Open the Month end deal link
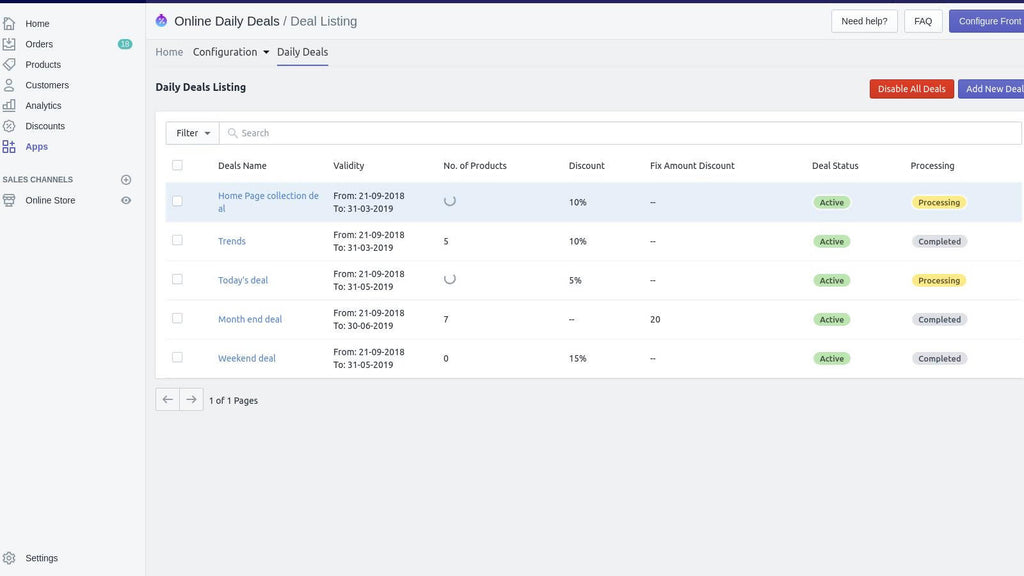This screenshot has height=576, width=1024. point(250,319)
